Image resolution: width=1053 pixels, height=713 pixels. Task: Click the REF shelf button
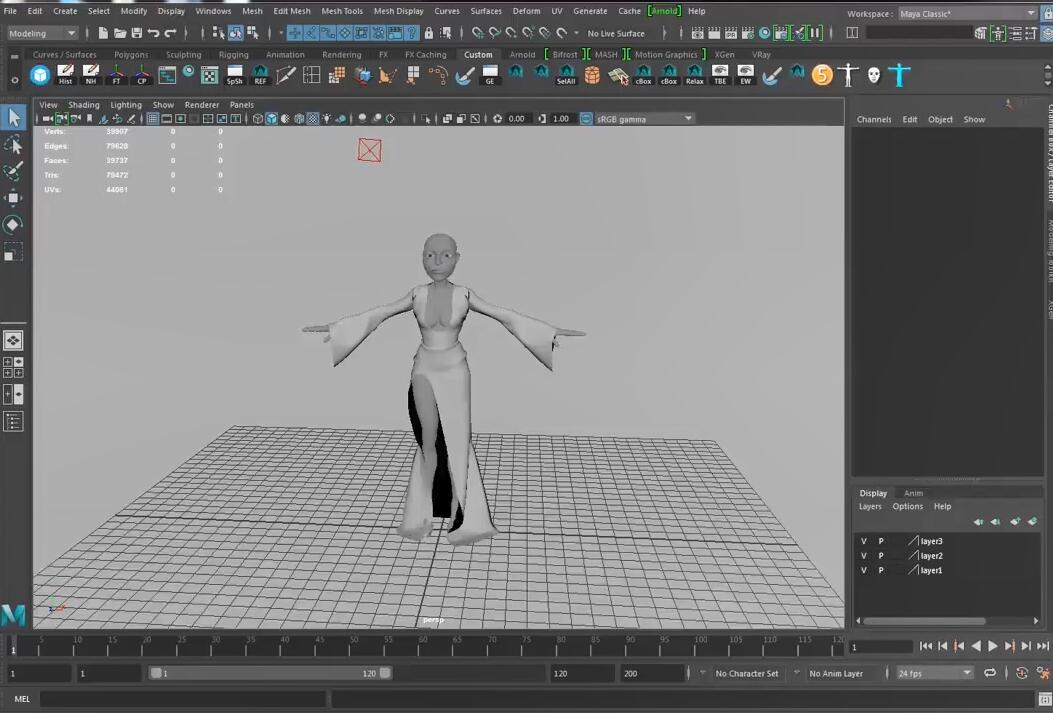[x=260, y=75]
